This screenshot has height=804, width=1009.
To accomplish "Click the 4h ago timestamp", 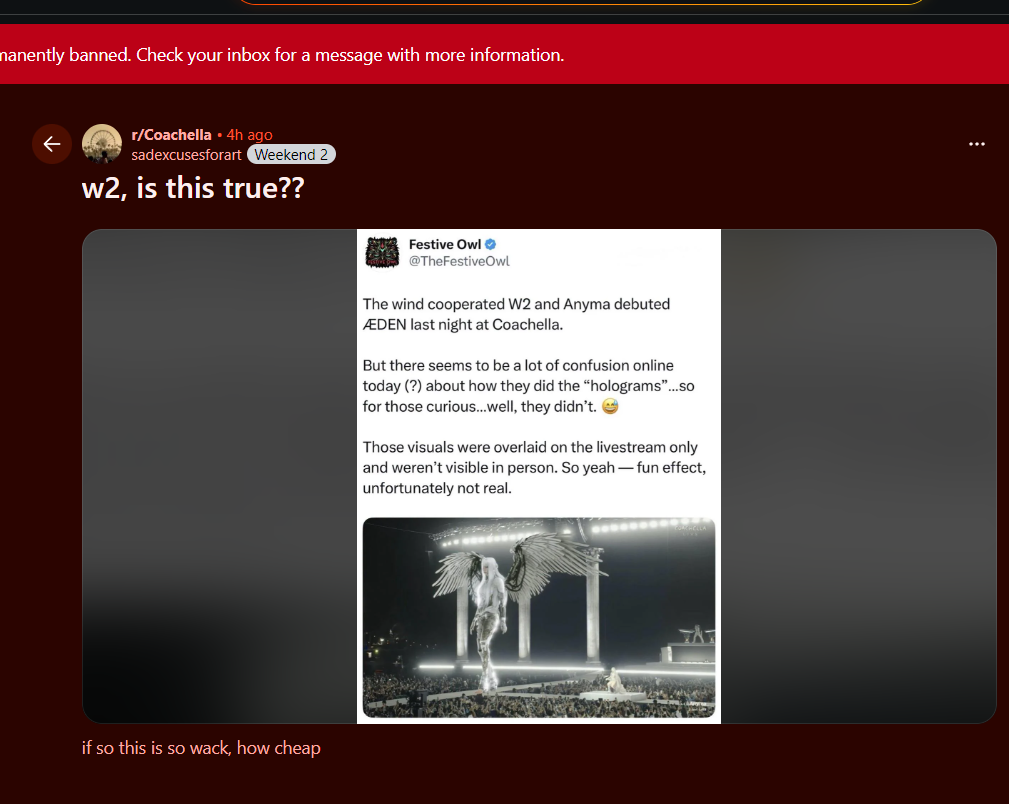I will tap(249, 135).
